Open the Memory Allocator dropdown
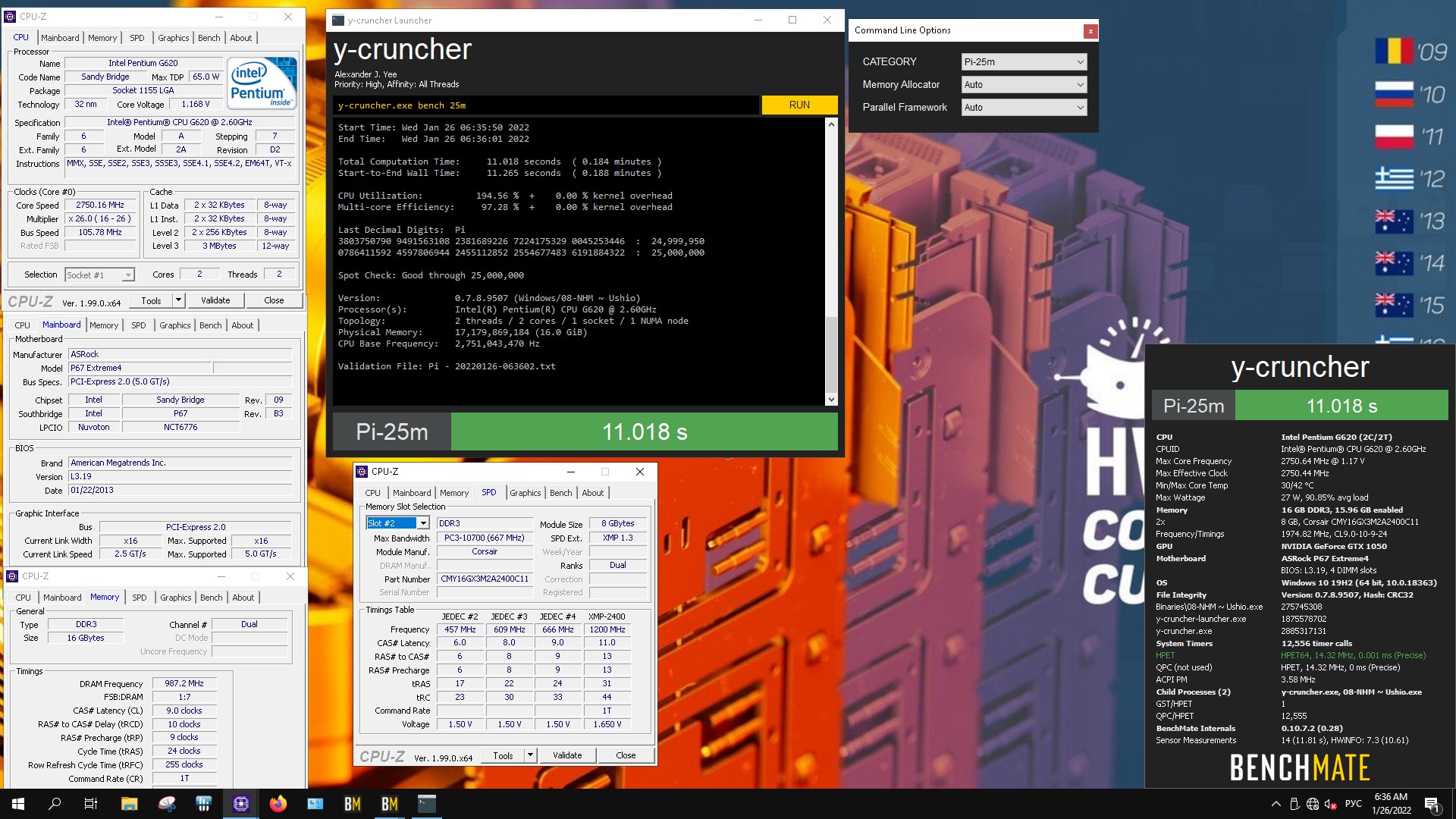1456x819 pixels. (1024, 85)
